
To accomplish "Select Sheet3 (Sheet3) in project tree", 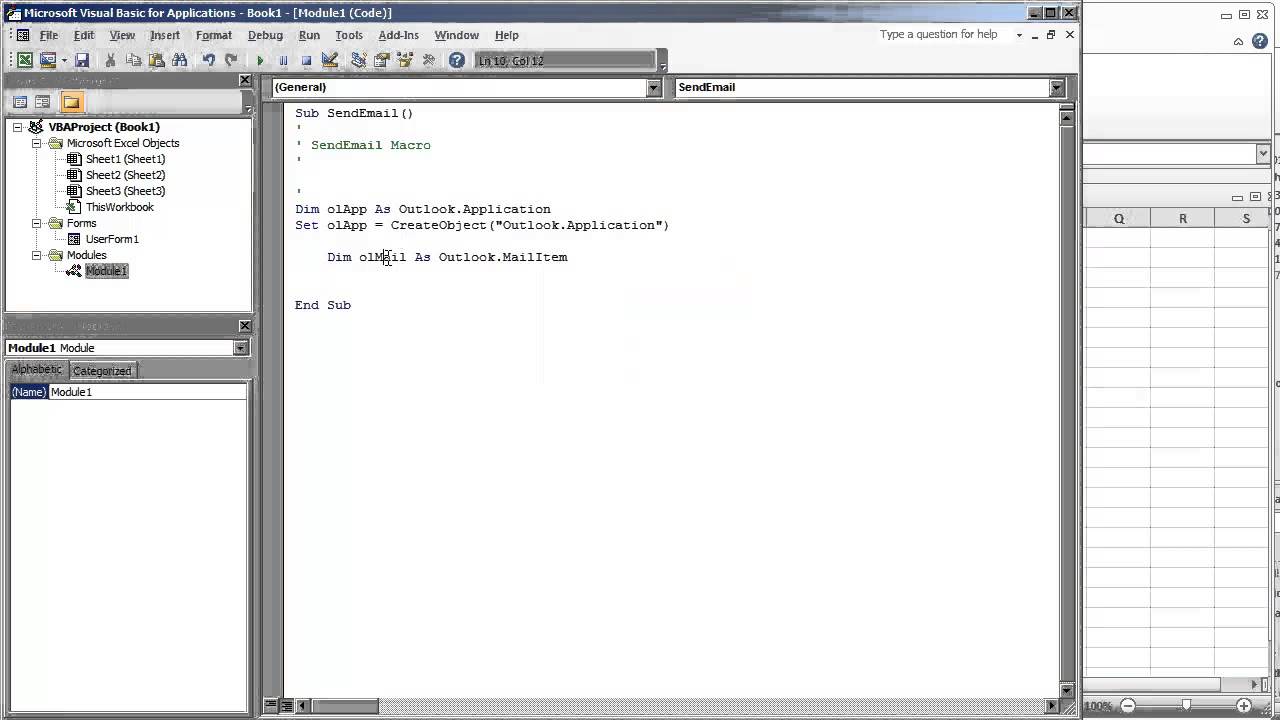I will [125, 191].
